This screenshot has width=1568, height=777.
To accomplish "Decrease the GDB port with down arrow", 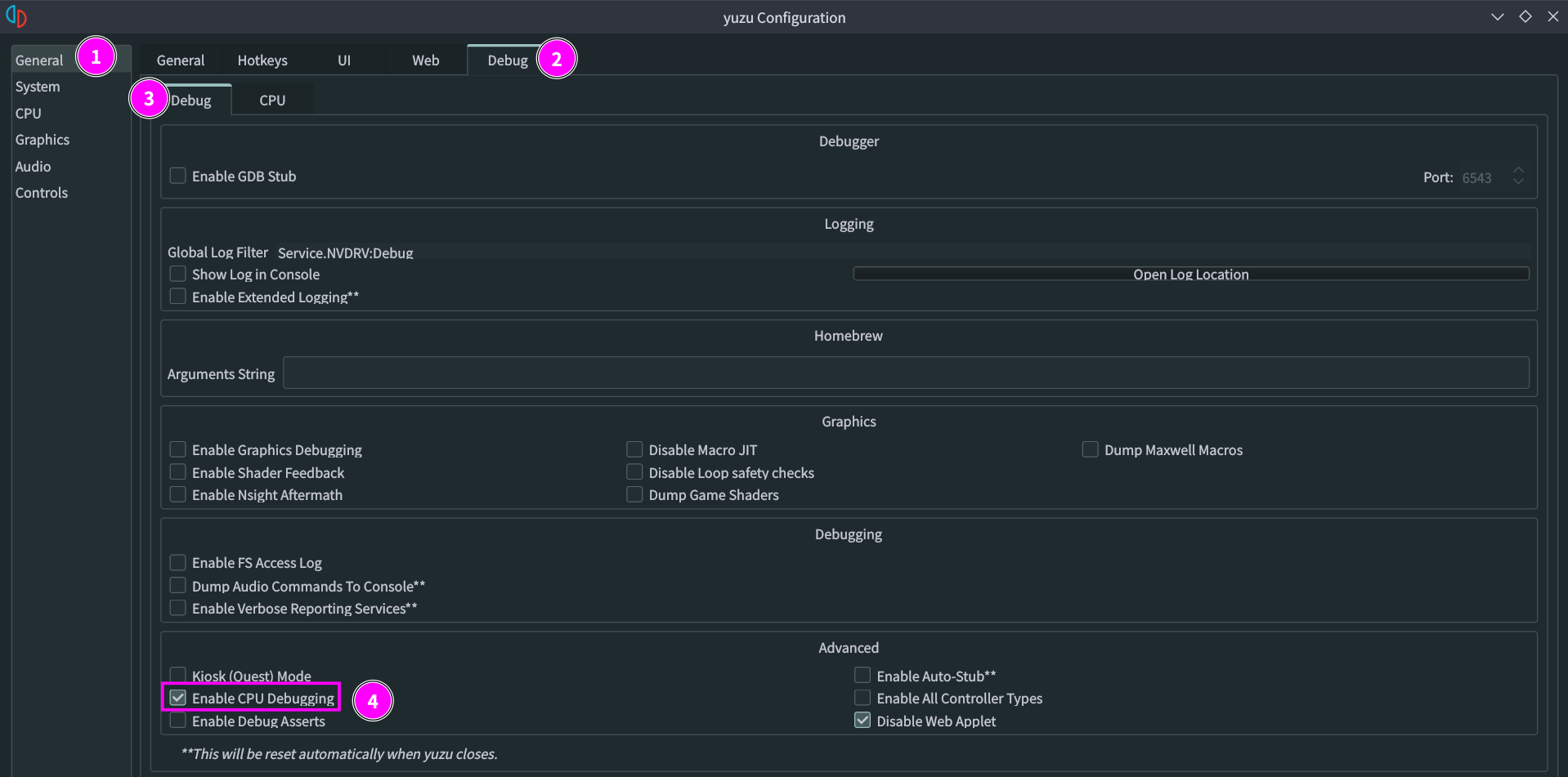I will pos(1518,181).
